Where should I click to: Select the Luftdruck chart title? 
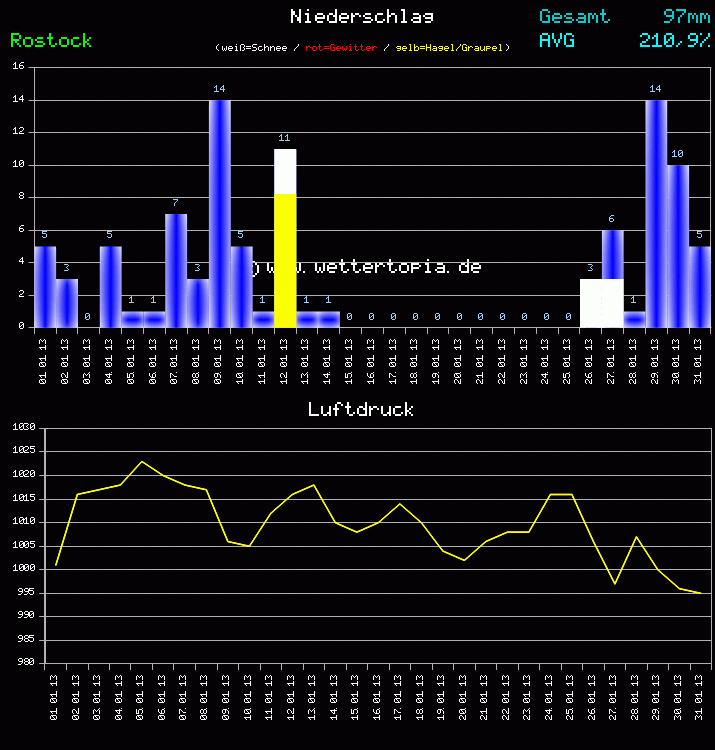pos(360,410)
